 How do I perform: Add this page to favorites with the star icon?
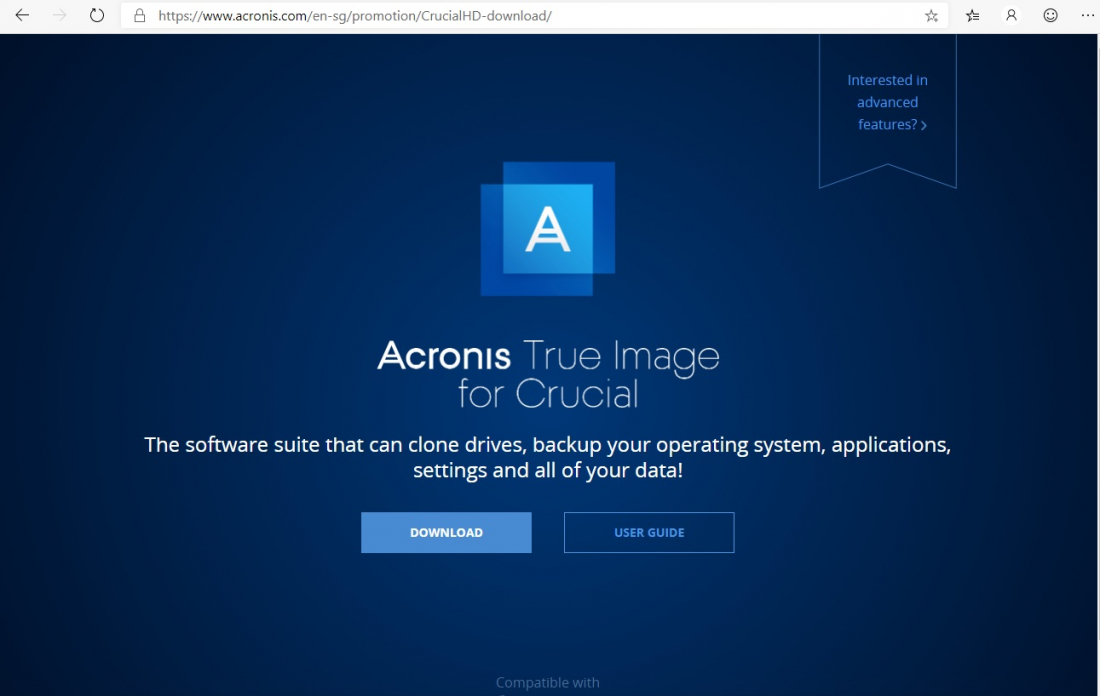[931, 15]
